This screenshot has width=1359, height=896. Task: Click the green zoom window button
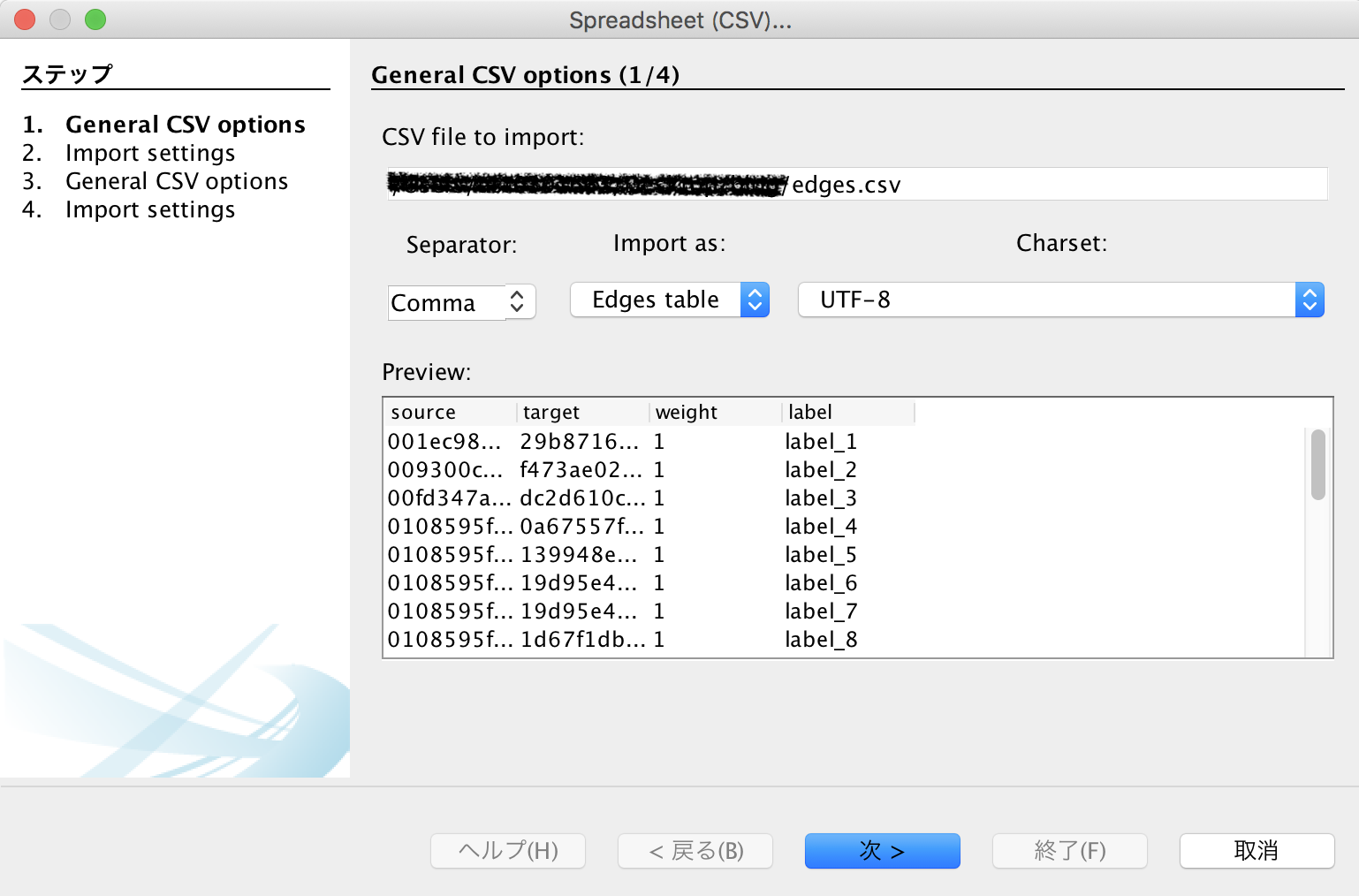(x=95, y=19)
